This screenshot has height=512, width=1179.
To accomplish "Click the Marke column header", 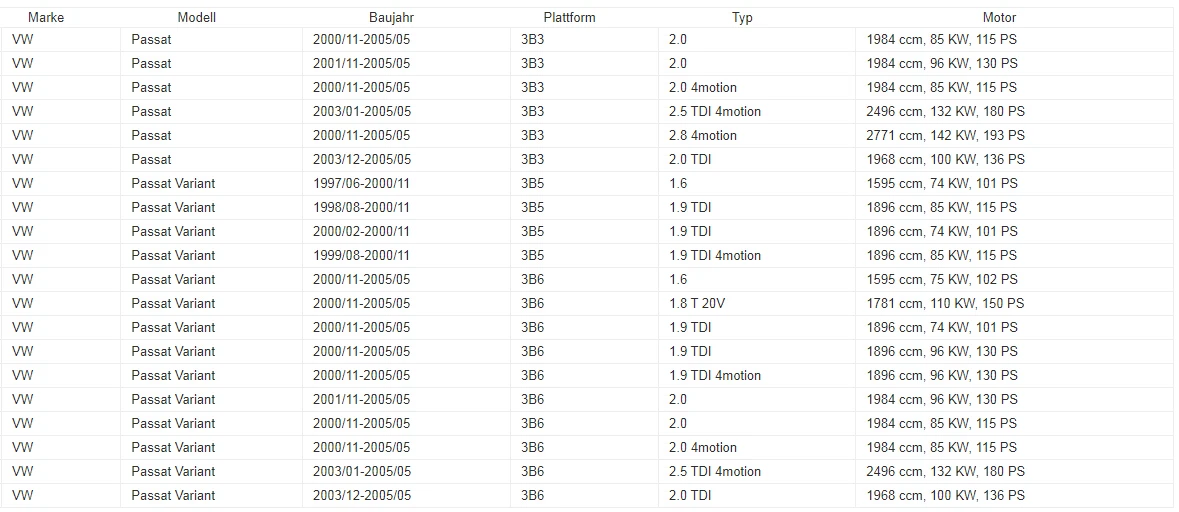I will point(46,17).
